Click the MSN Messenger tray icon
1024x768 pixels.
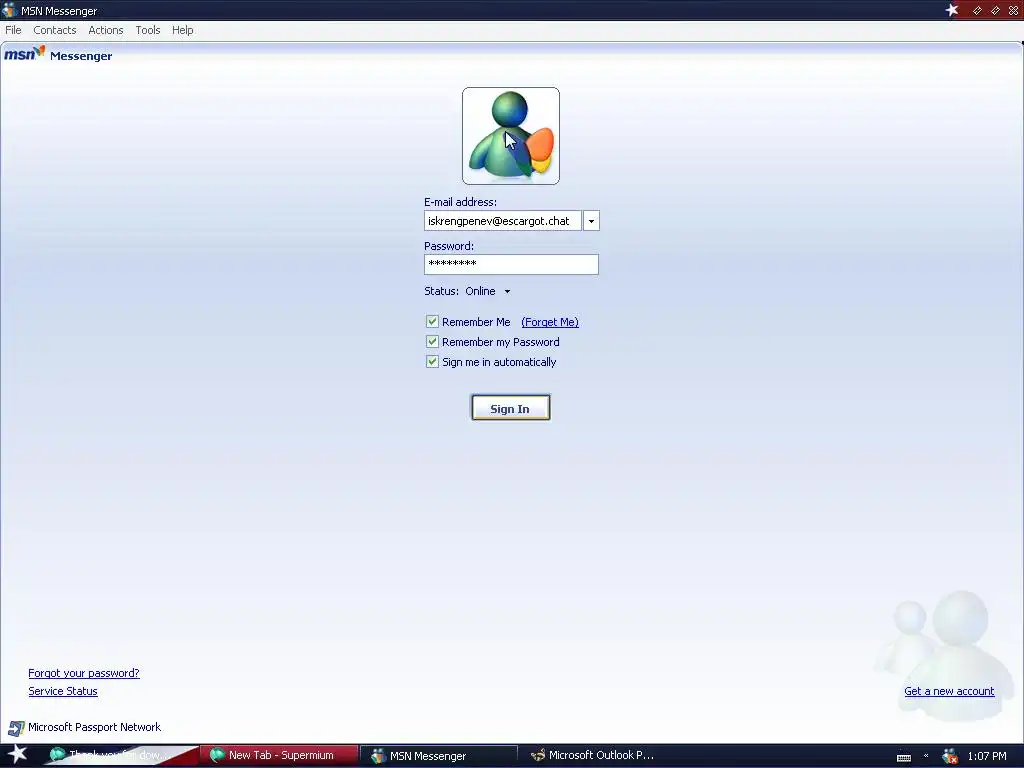(x=950, y=756)
